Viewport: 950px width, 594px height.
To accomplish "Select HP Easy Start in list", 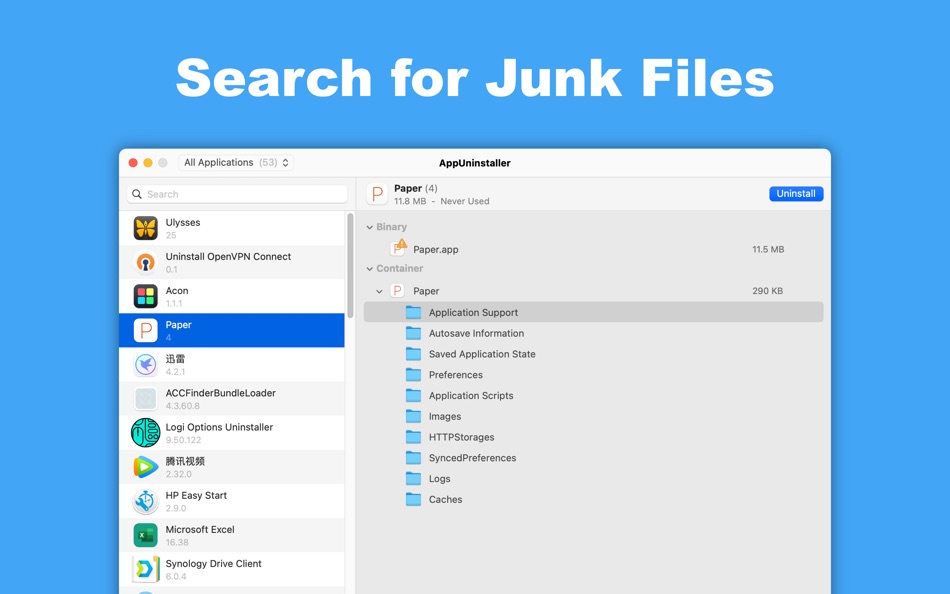I will (x=232, y=501).
